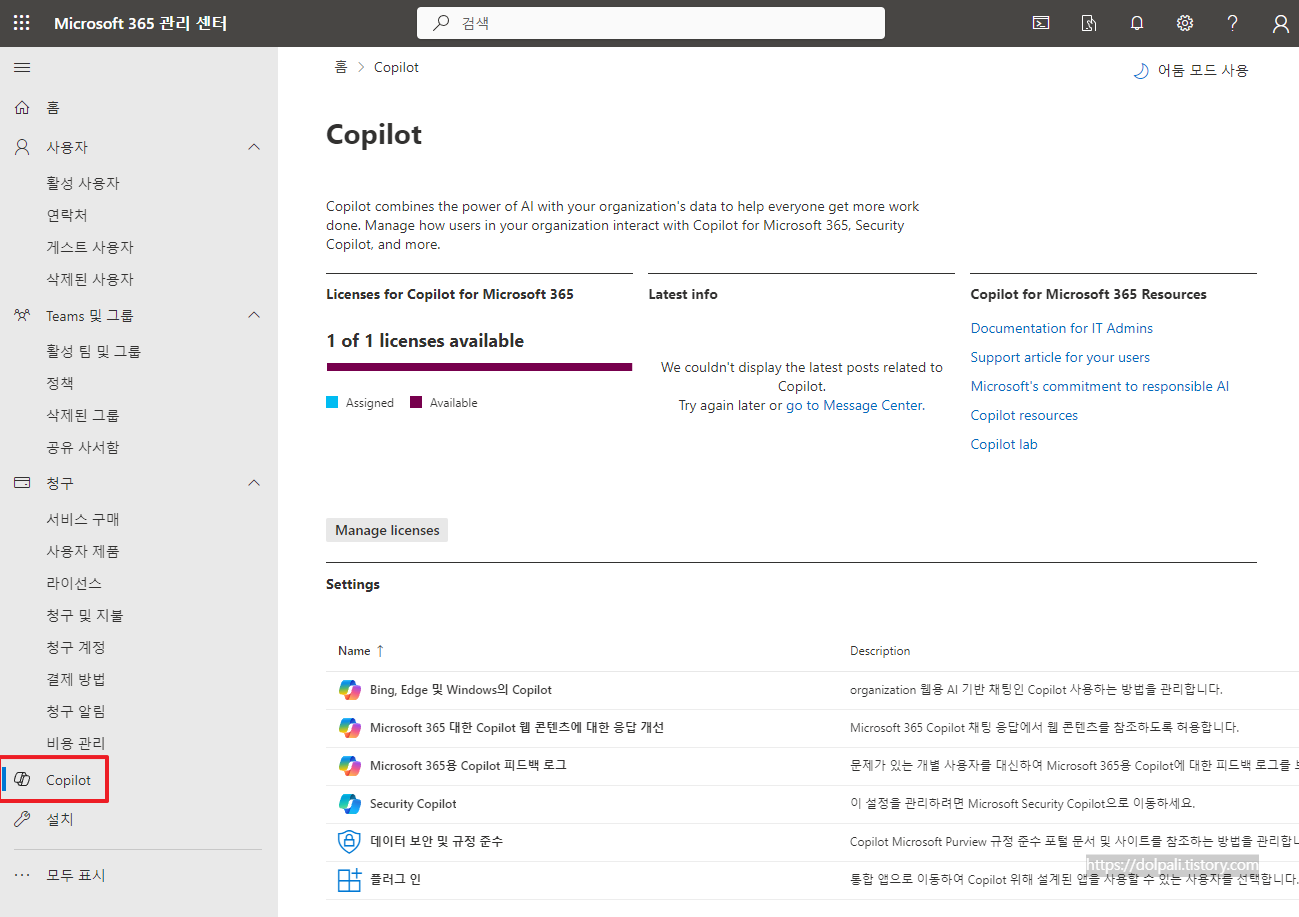The width and height of the screenshot is (1299, 917).
Task: Click the Security Copilot row icon
Action: (349, 803)
